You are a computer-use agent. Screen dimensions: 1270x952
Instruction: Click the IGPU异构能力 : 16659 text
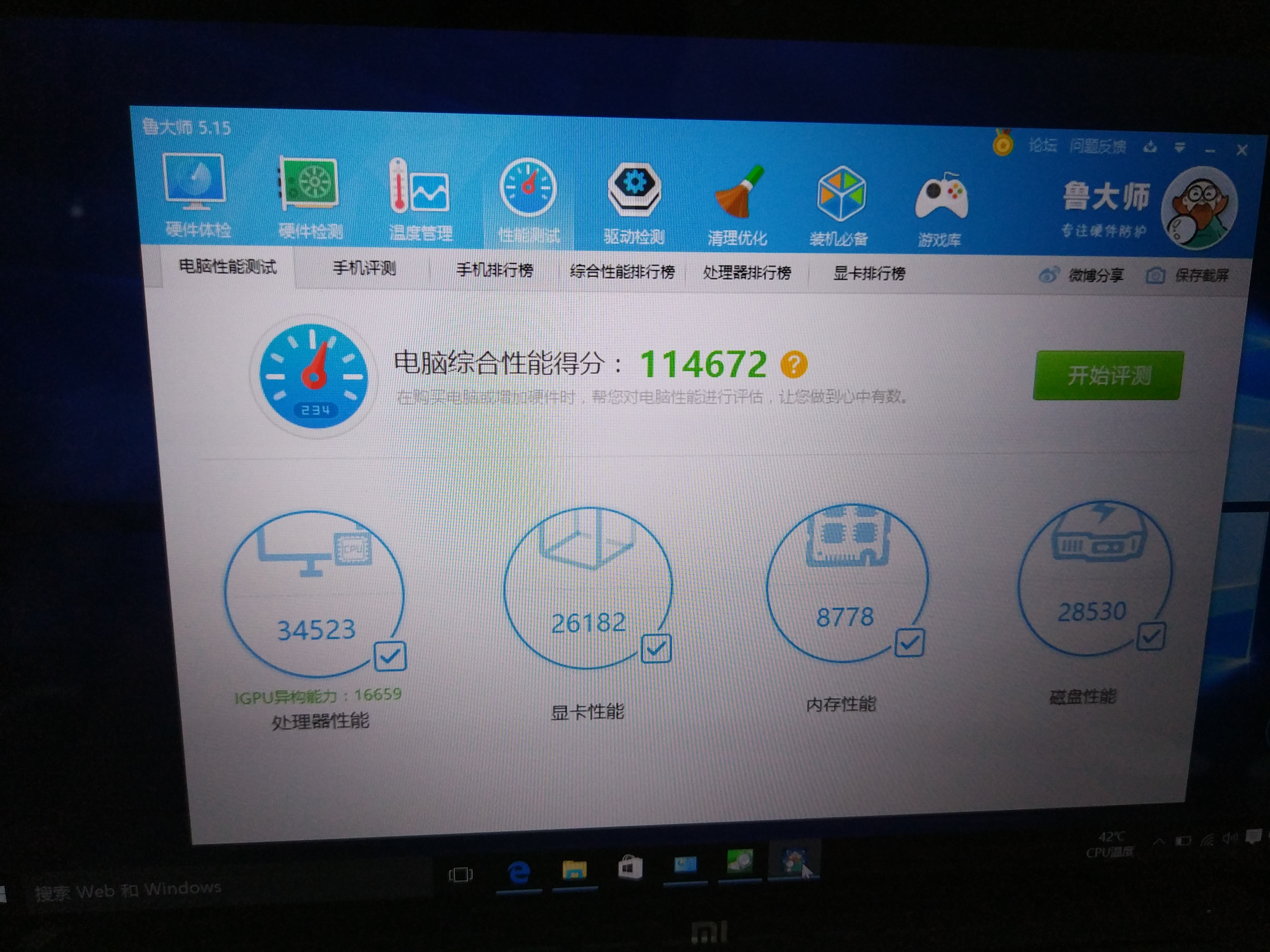pyautogui.click(x=318, y=696)
